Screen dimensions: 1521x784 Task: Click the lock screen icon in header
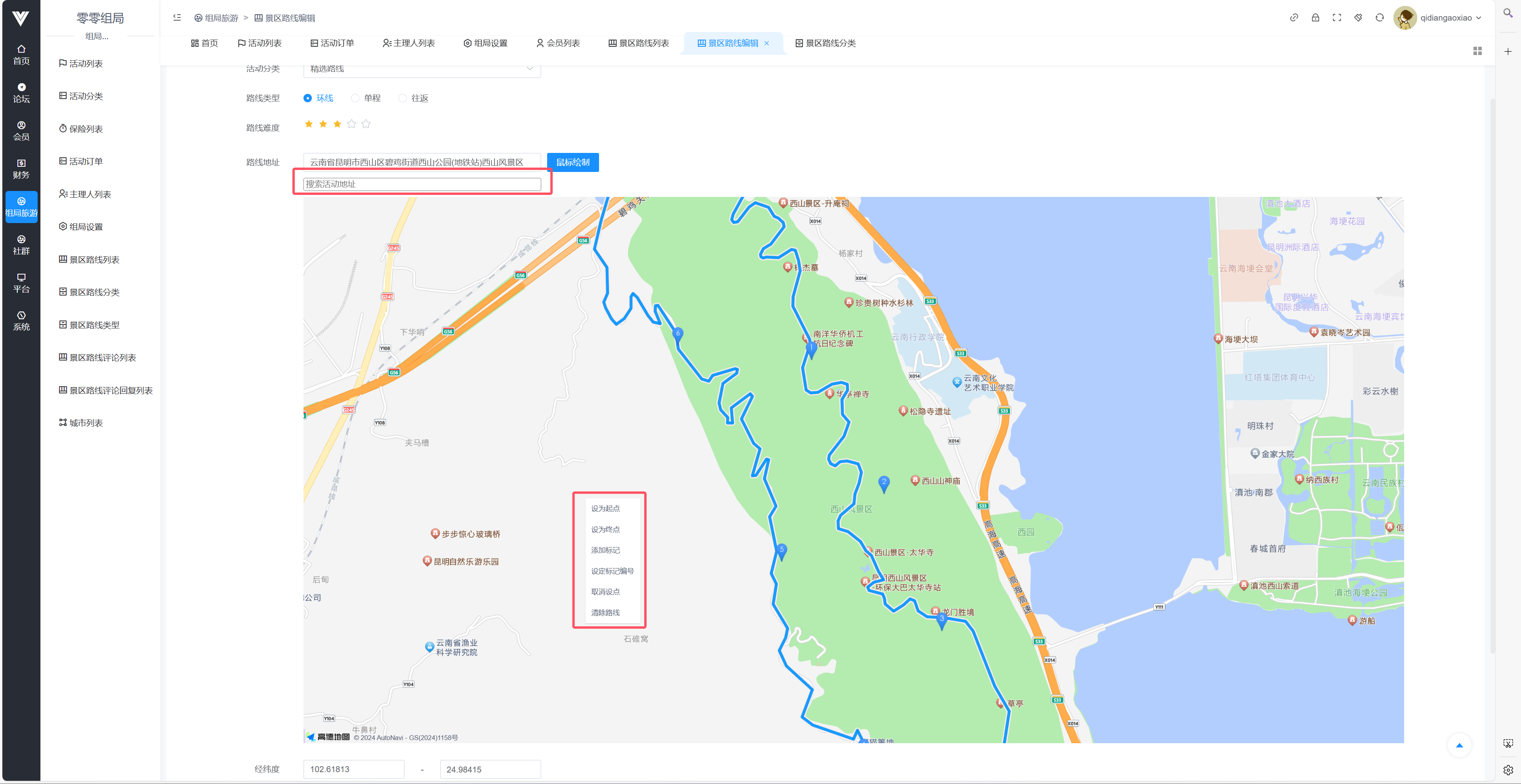1315,18
